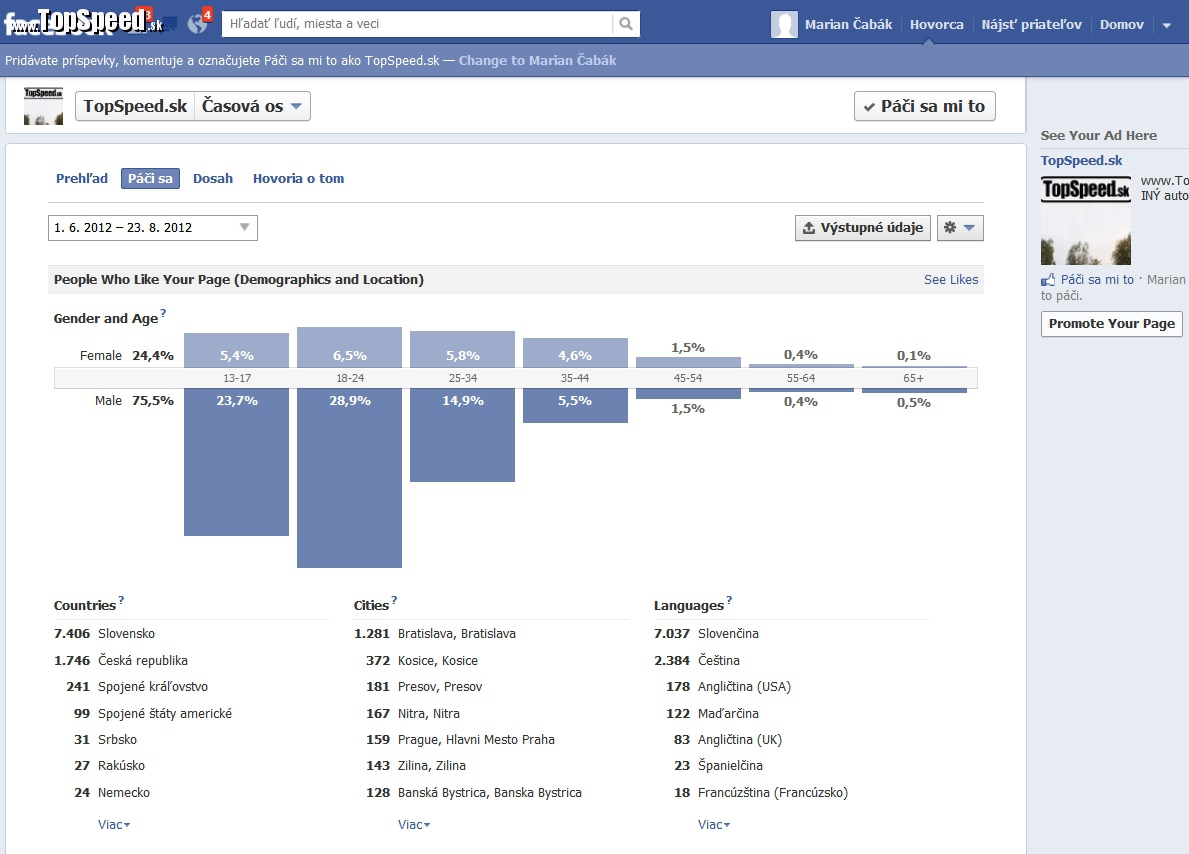
Task: Open the account menu arrow in top bar
Action: click(x=1167, y=25)
